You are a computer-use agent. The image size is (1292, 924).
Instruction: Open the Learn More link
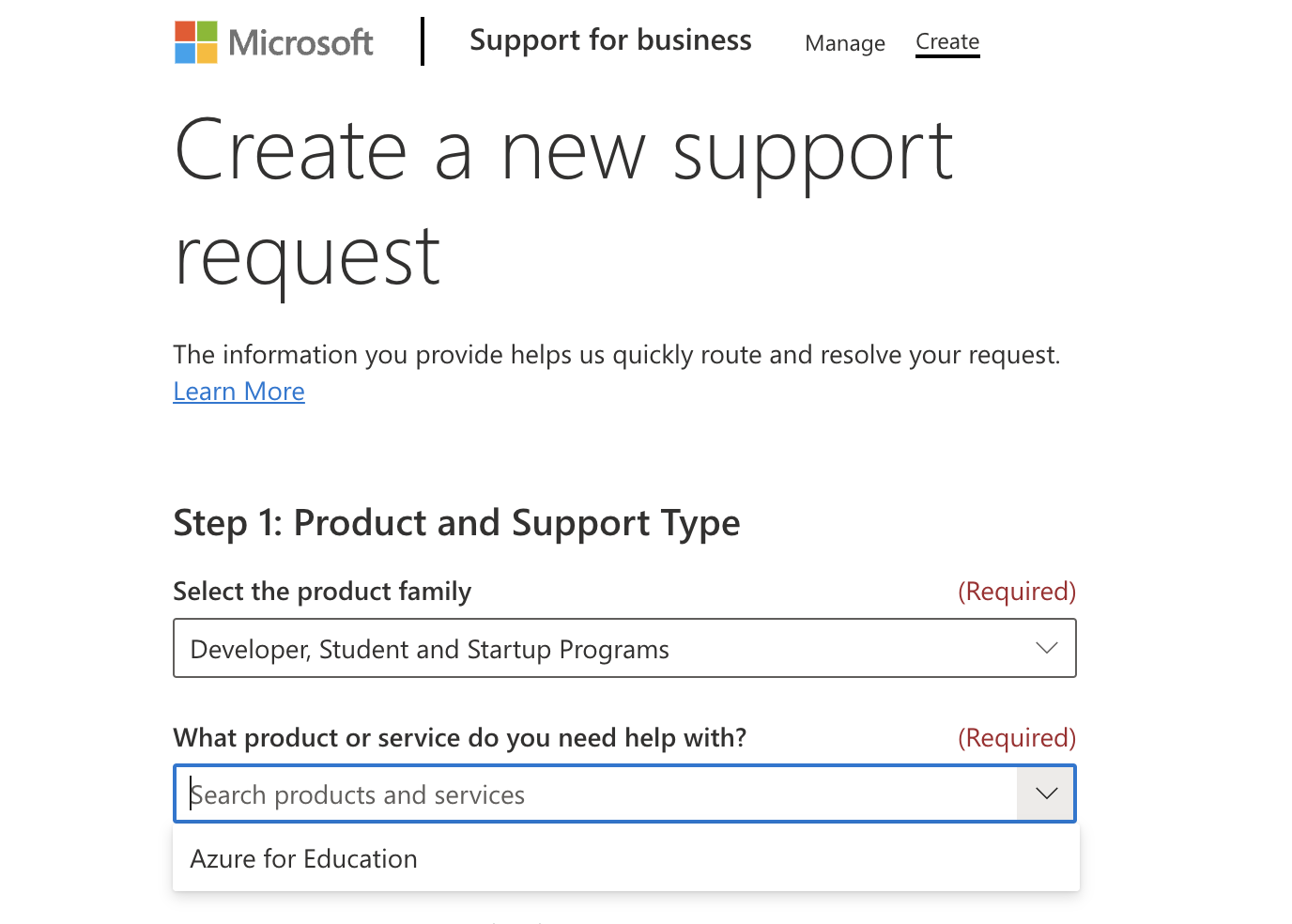pos(238,392)
